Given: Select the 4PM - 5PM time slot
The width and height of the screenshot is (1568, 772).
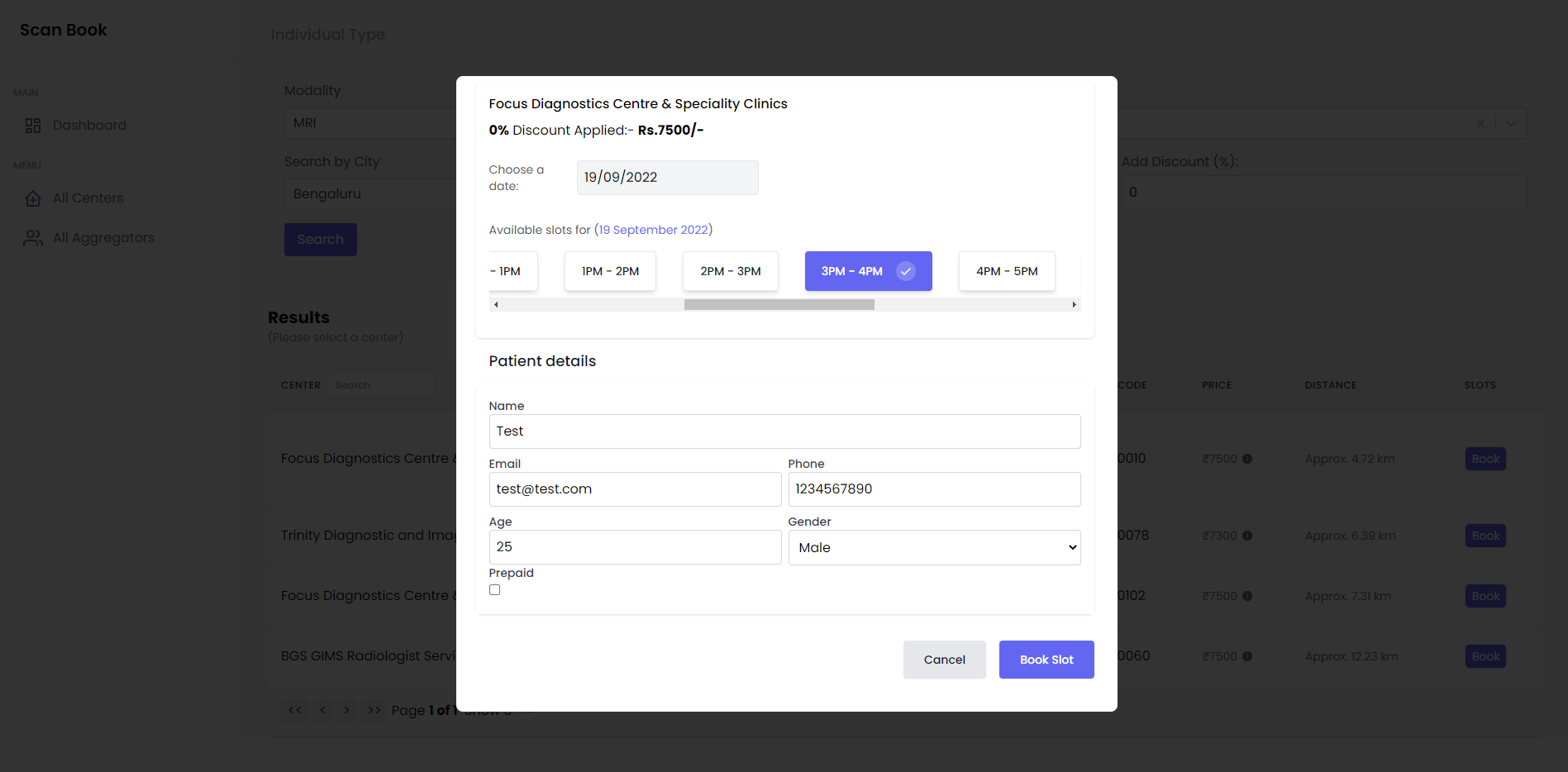Looking at the screenshot, I should [1007, 271].
